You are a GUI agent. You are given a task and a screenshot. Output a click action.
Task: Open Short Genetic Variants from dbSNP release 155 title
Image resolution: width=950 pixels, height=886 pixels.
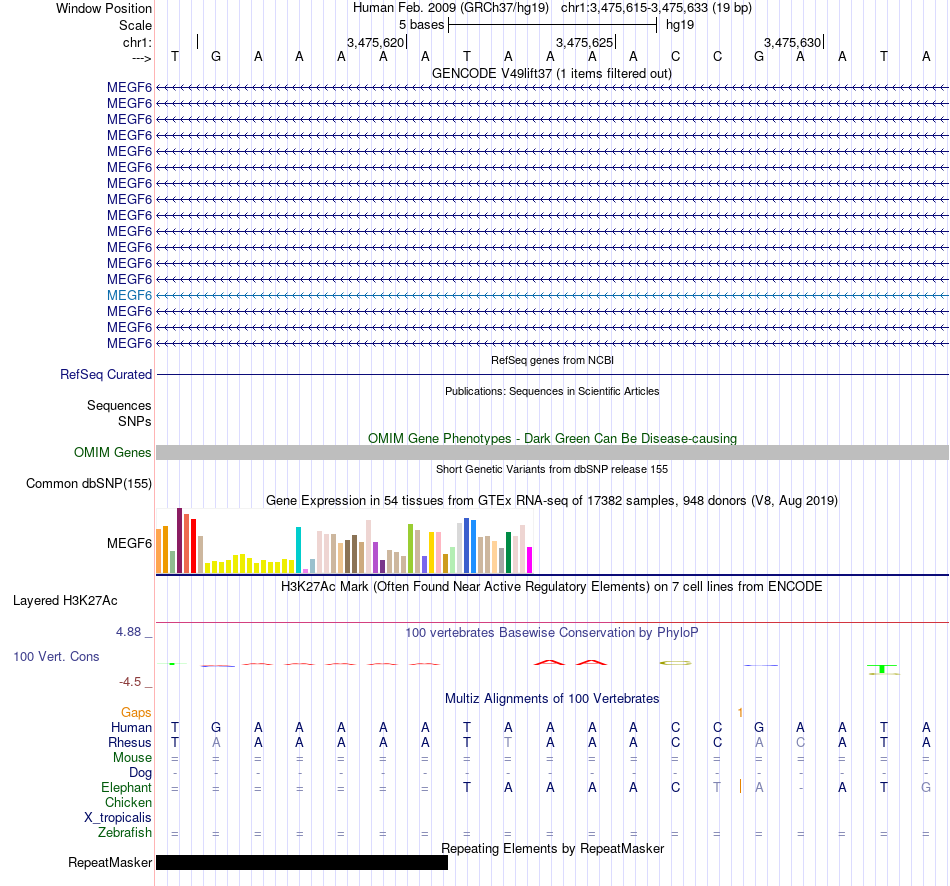[552, 469]
